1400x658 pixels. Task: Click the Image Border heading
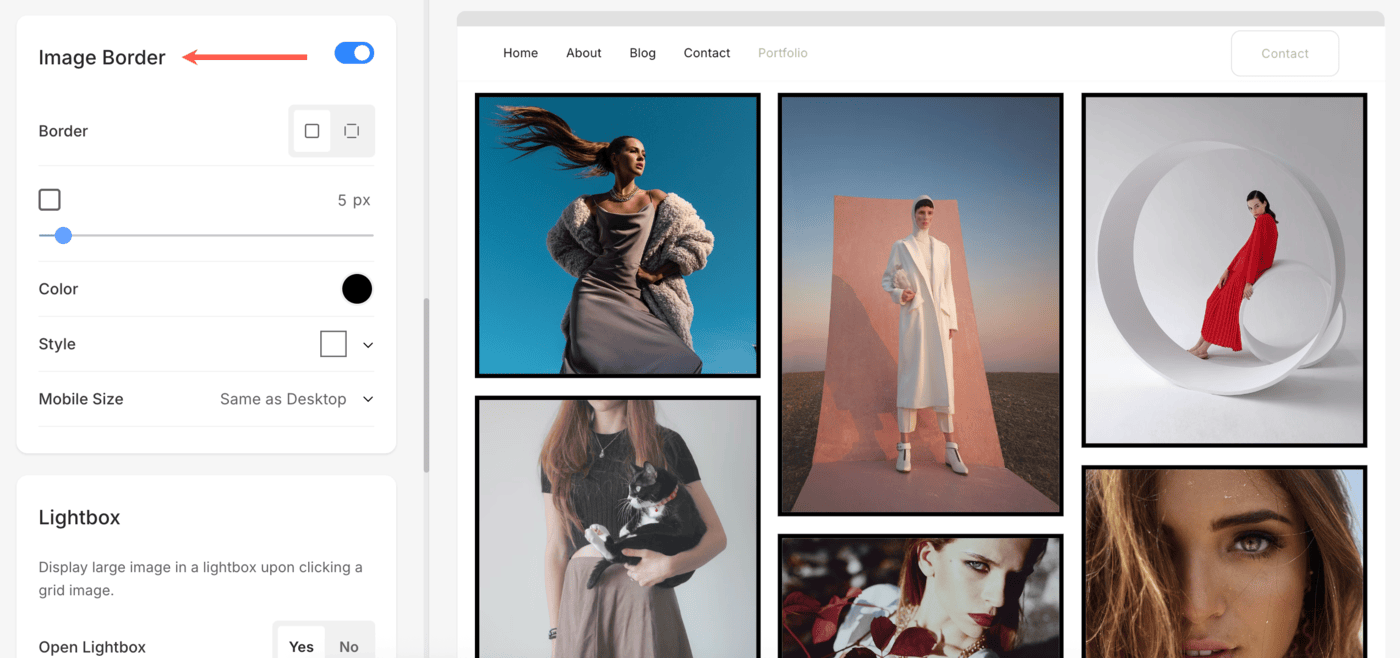pyautogui.click(x=102, y=57)
